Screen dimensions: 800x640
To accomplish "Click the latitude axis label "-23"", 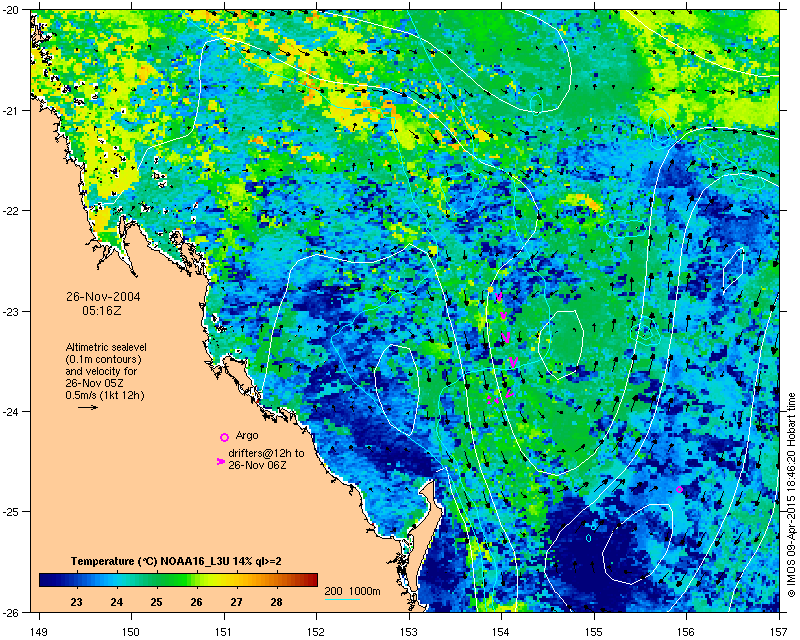I will [10, 311].
